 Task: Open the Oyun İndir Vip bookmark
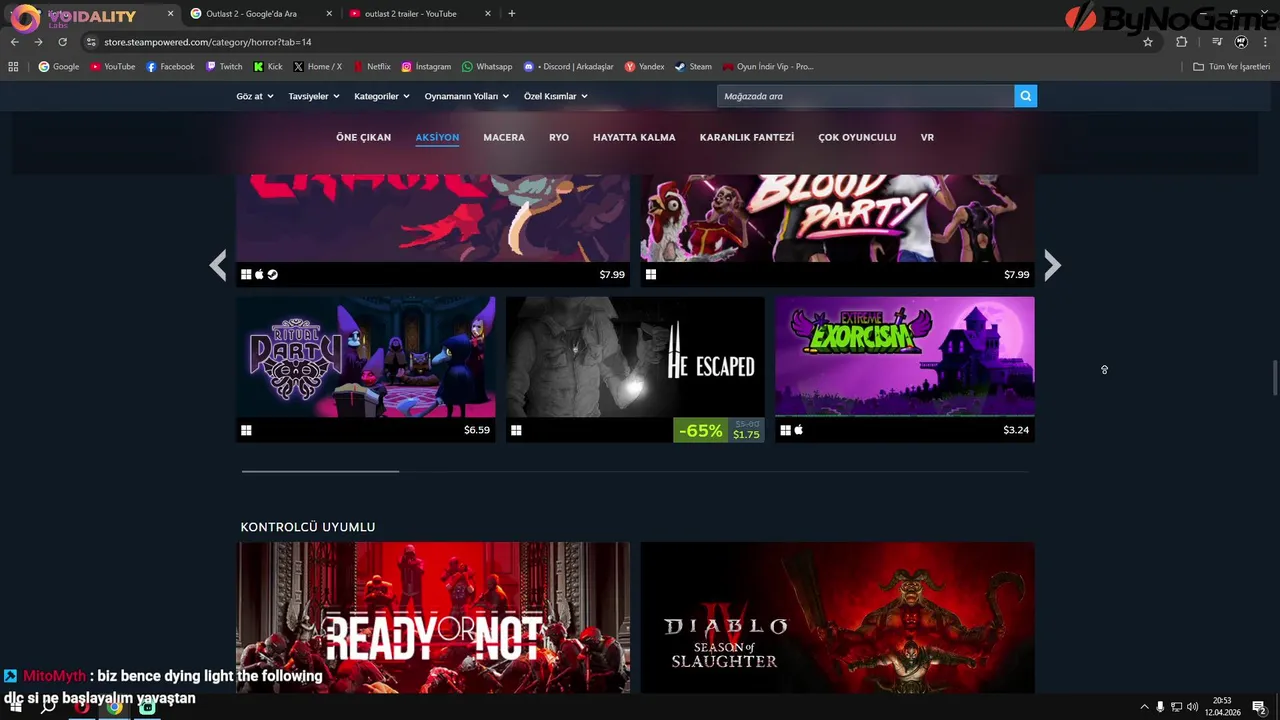768,67
